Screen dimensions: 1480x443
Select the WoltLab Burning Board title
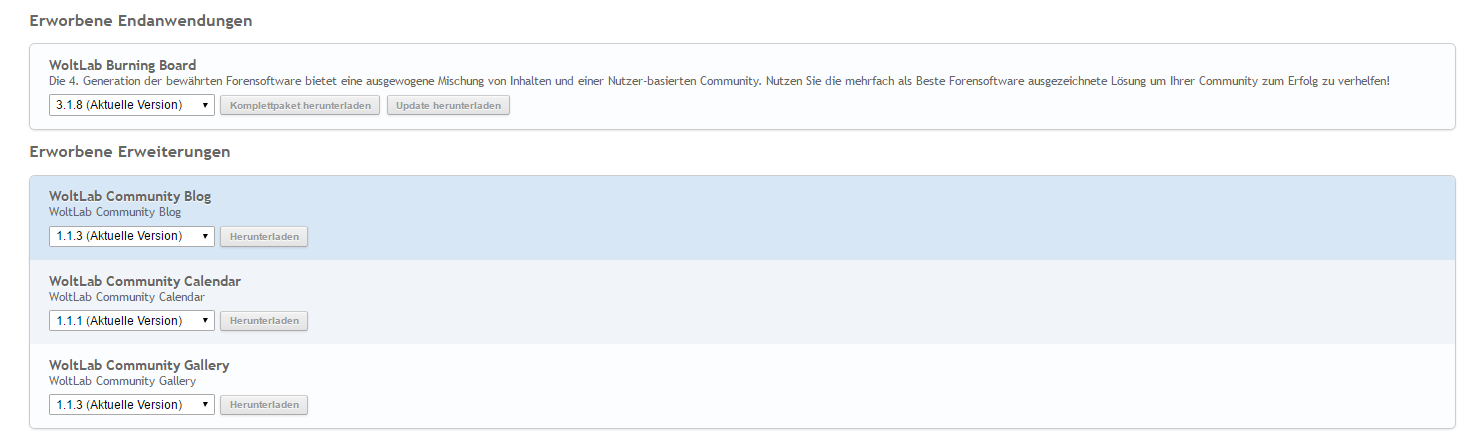click(122, 65)
